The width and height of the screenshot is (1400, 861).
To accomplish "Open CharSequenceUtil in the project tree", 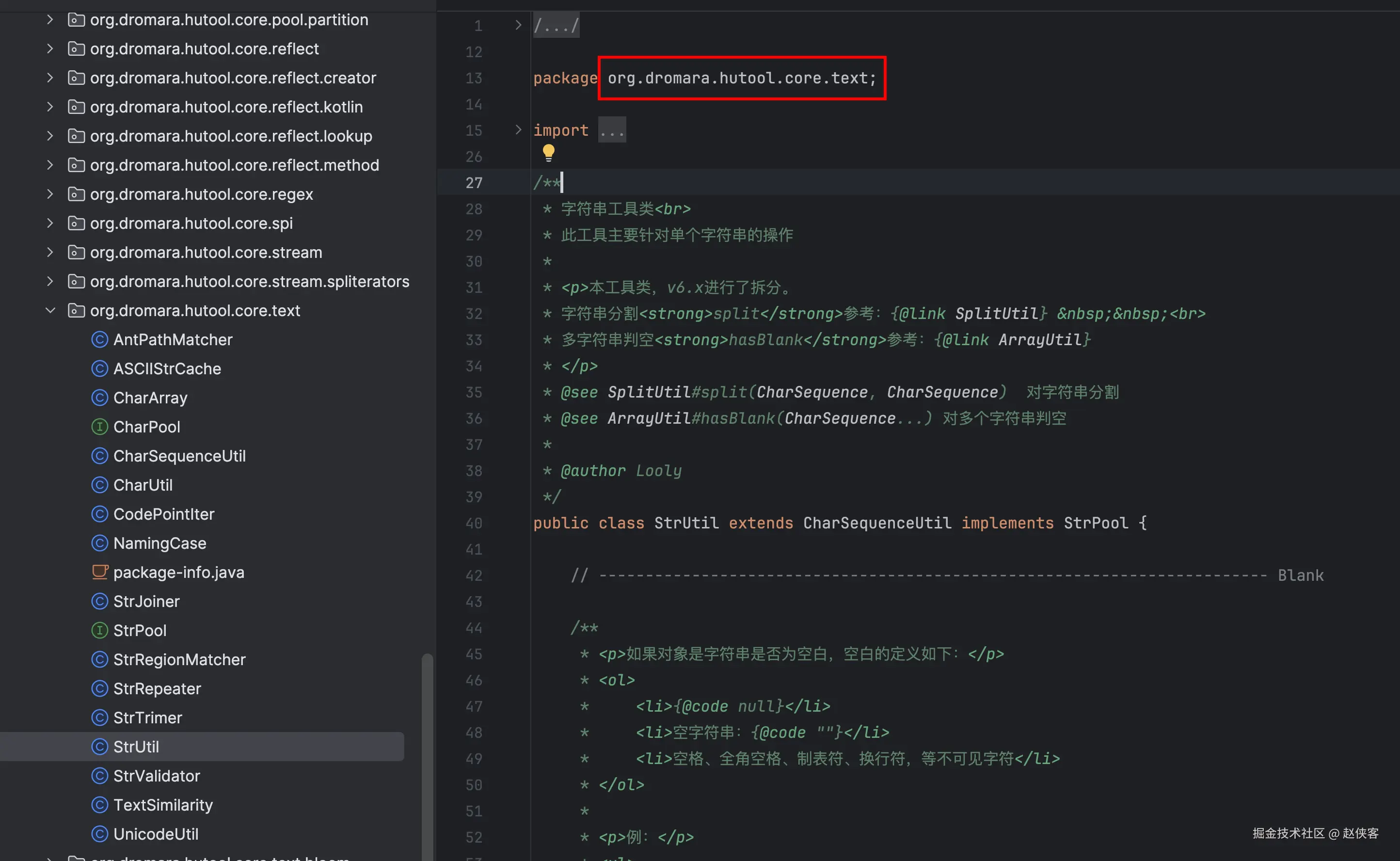I will (179, 456).
